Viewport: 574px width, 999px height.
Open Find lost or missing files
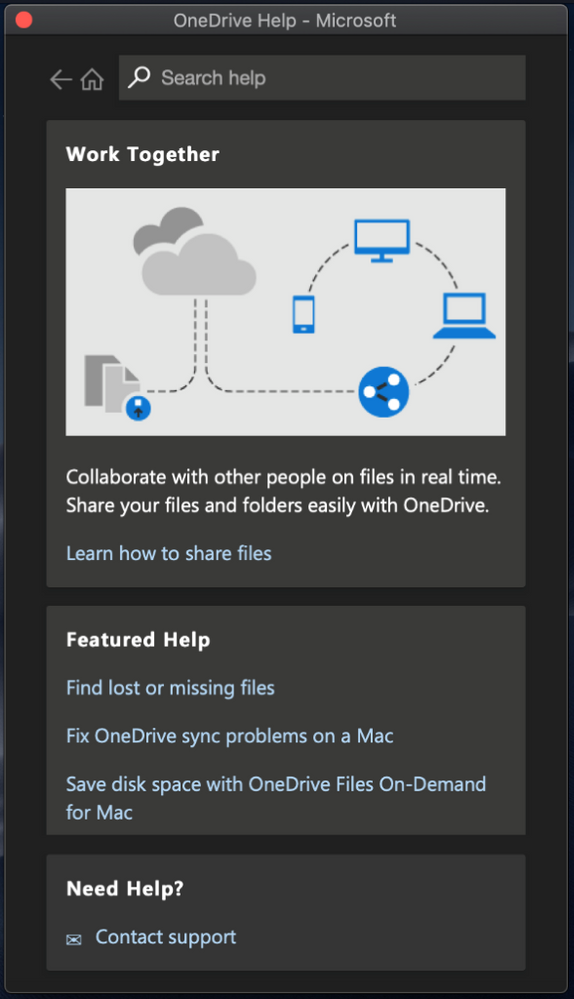click(x=170, y=688)
